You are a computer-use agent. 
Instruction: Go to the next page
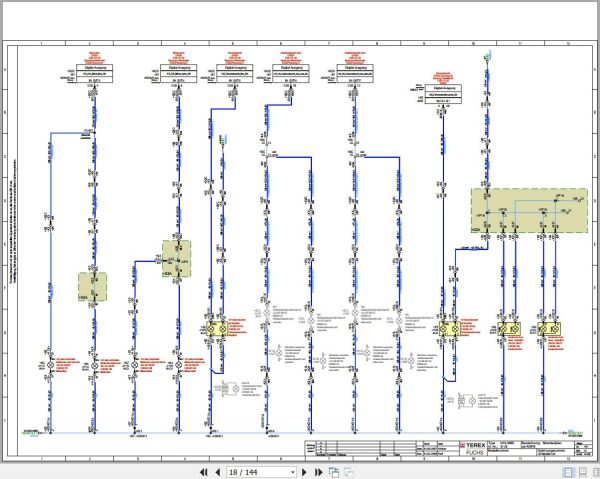tap(305, 472)
